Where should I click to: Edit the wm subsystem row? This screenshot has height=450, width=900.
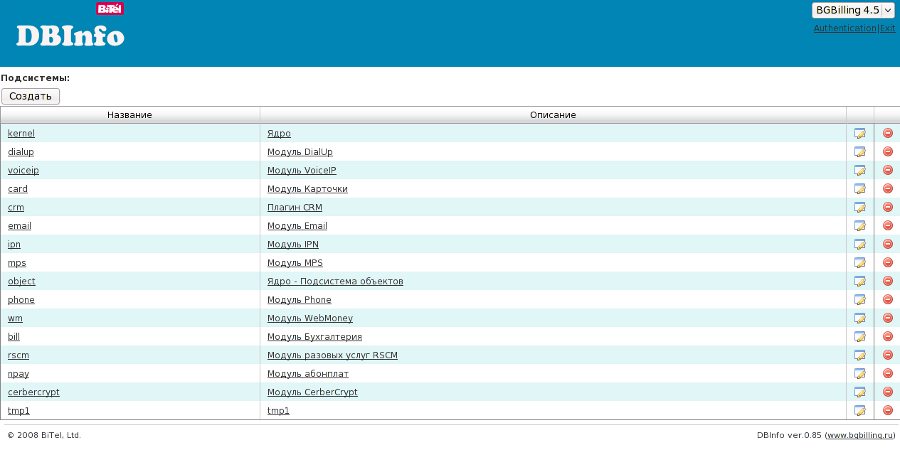click(860, 318)
